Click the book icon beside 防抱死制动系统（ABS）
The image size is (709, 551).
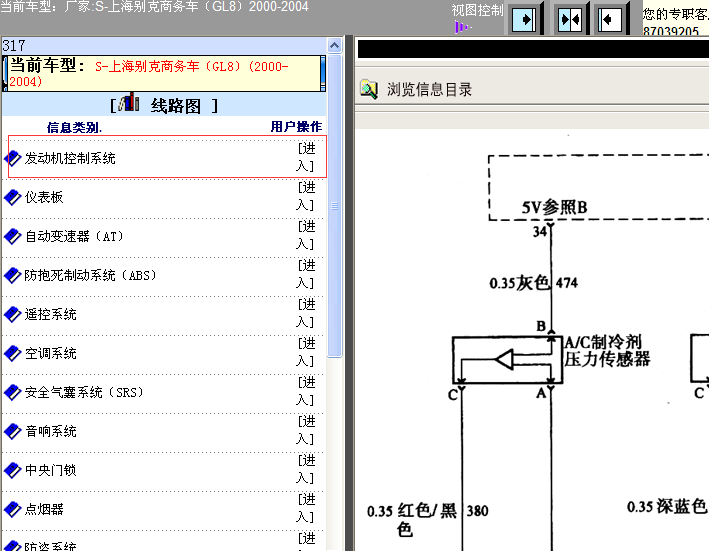click(x=13, y=275)
